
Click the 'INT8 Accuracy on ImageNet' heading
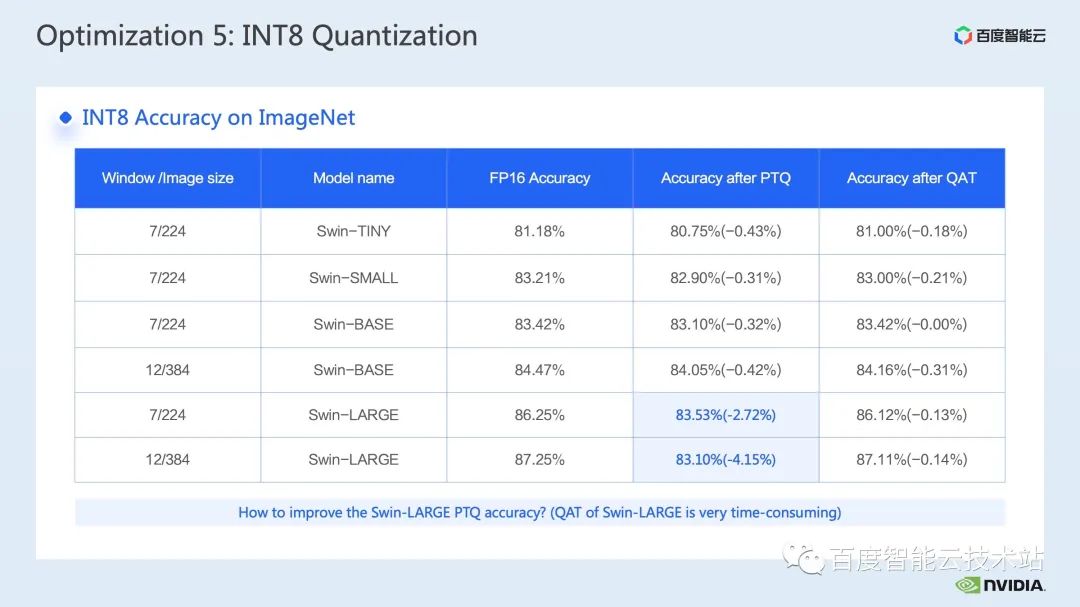(x=218, y=118)
